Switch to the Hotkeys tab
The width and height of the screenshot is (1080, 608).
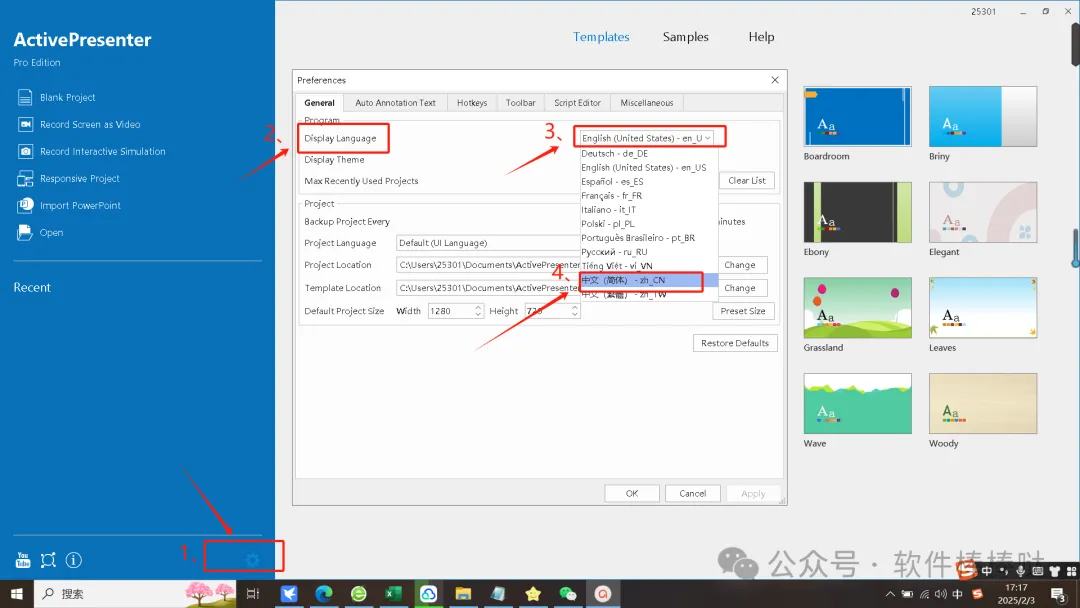[472, 103]
